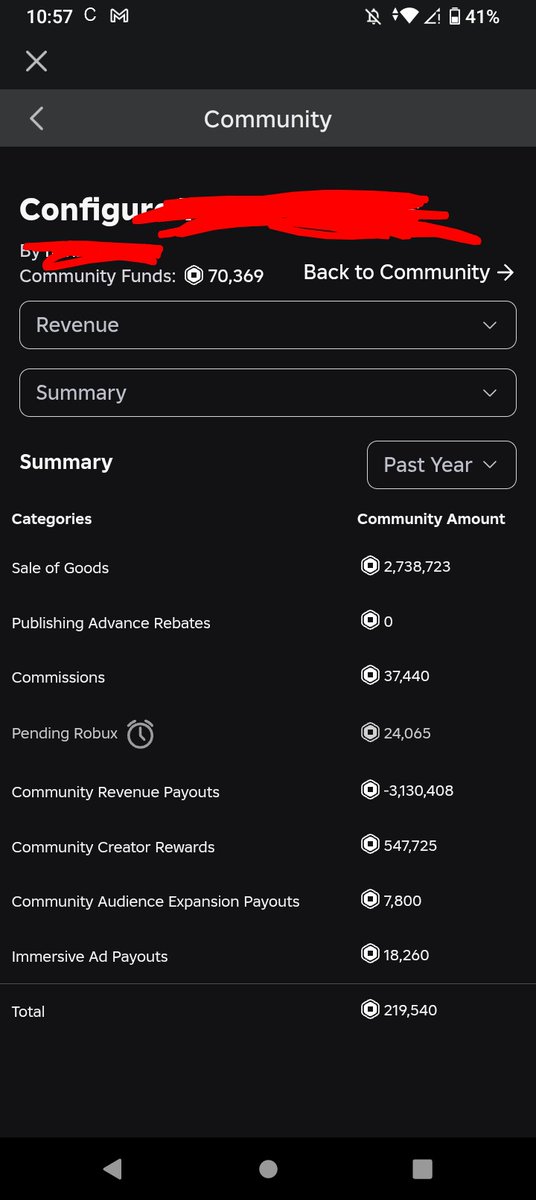536x1200 pixels.
Task: Tap the Android back navigation triangle
Action: pyautogui.click(x=112, y=1168)
